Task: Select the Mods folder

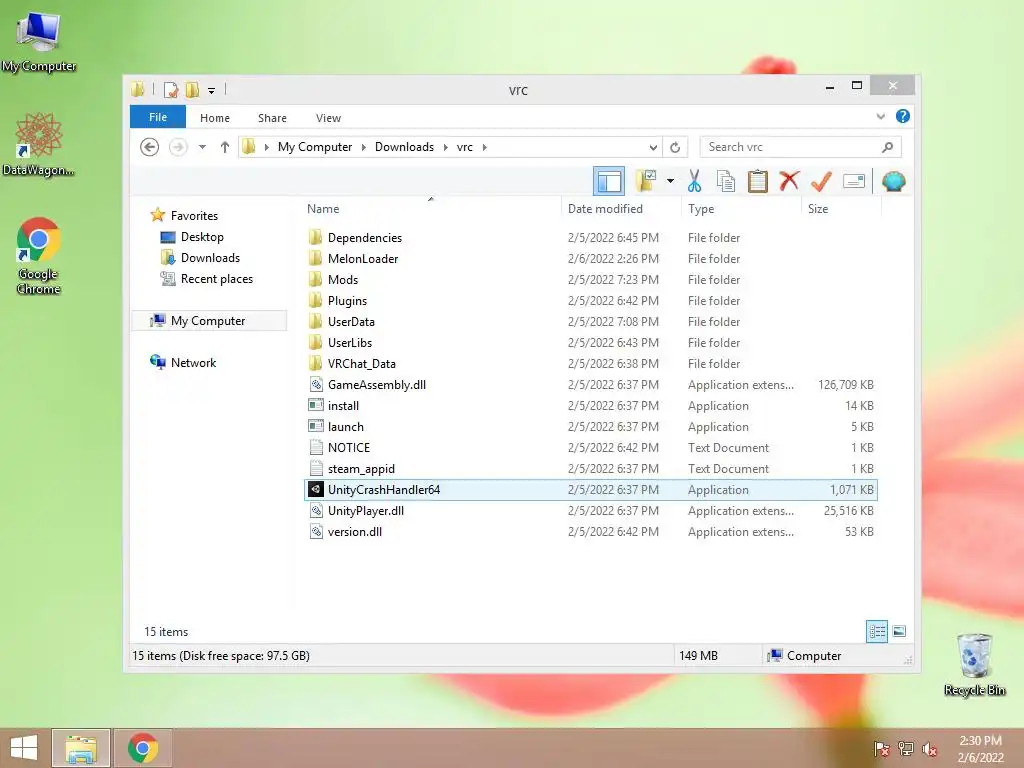Action: coord(343,280)
